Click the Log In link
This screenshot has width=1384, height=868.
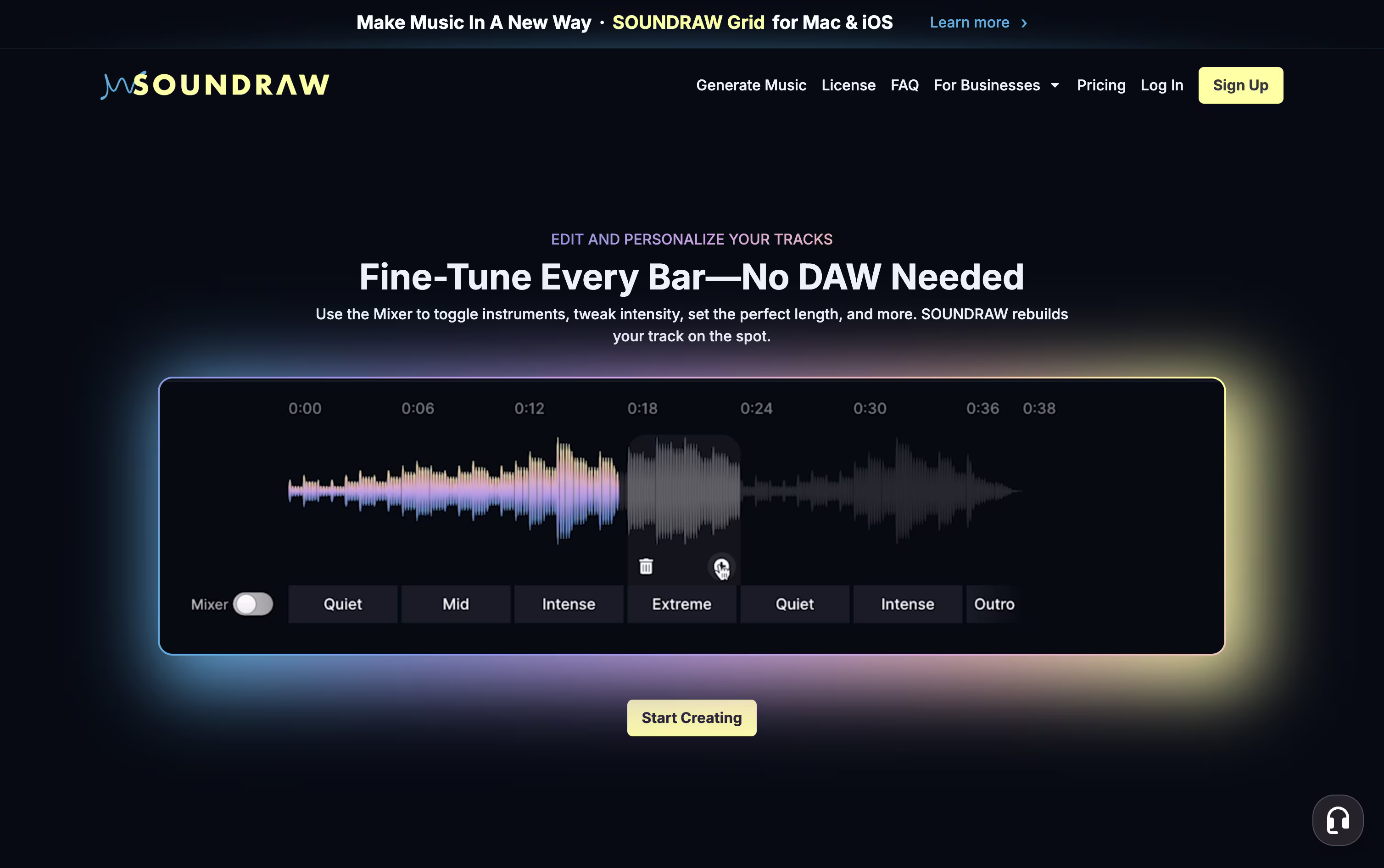(1161, 85)
